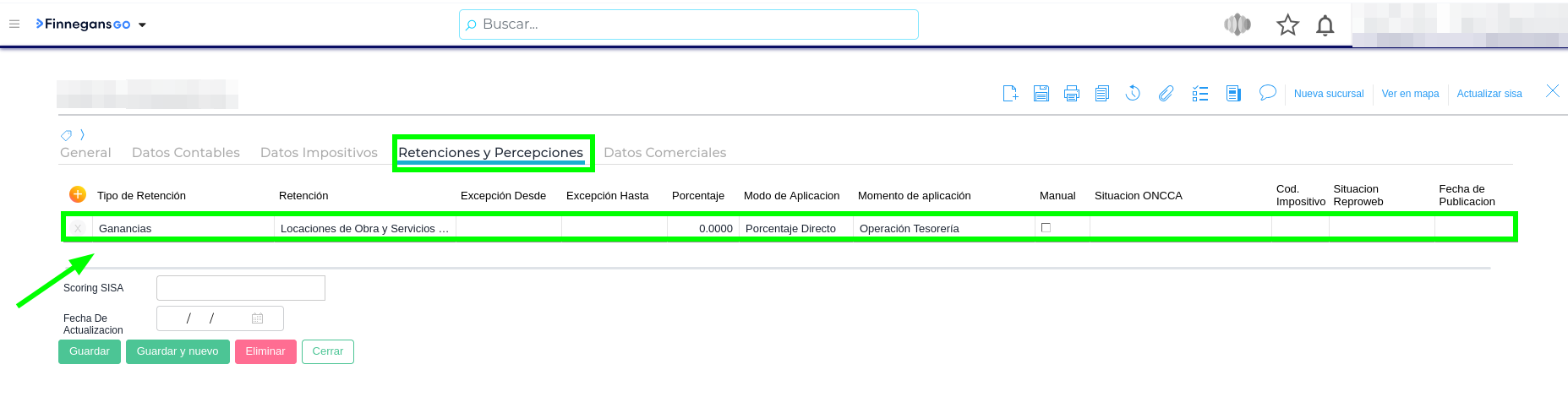The height and width of the screenshot is (397, 1568).
Task: Click the paperclip attachment icon
Action: click(1166, 94)
